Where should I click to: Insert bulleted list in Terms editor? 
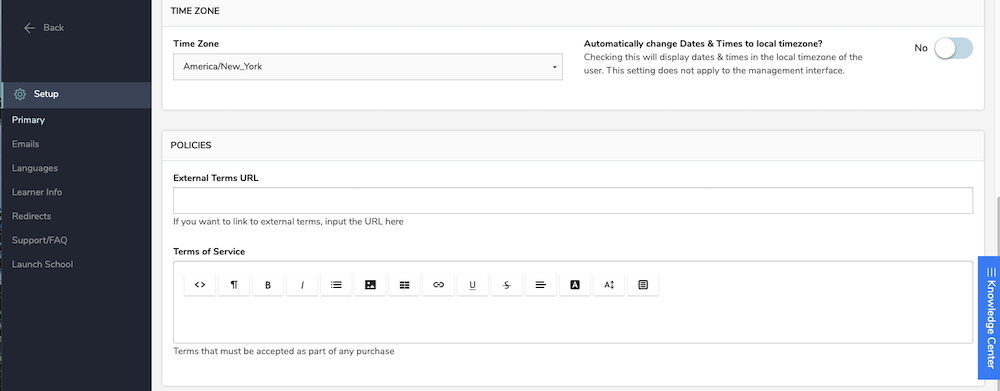pos(336,285)
